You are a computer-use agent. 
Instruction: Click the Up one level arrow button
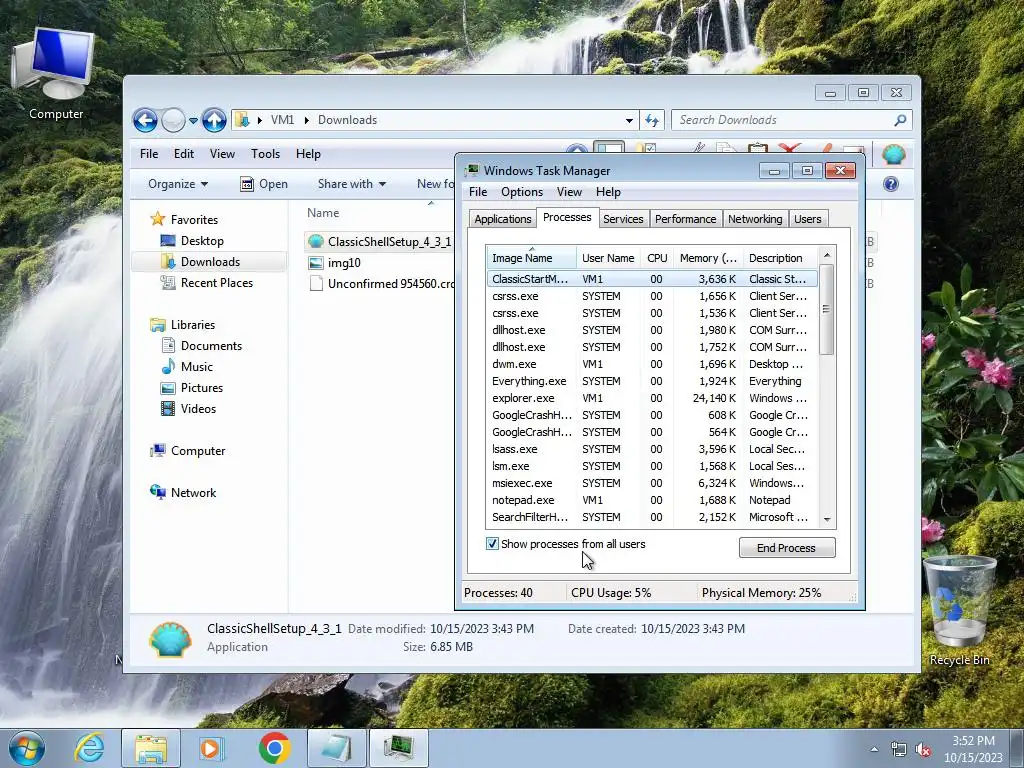pyautogui.click(x=214, y=120)
